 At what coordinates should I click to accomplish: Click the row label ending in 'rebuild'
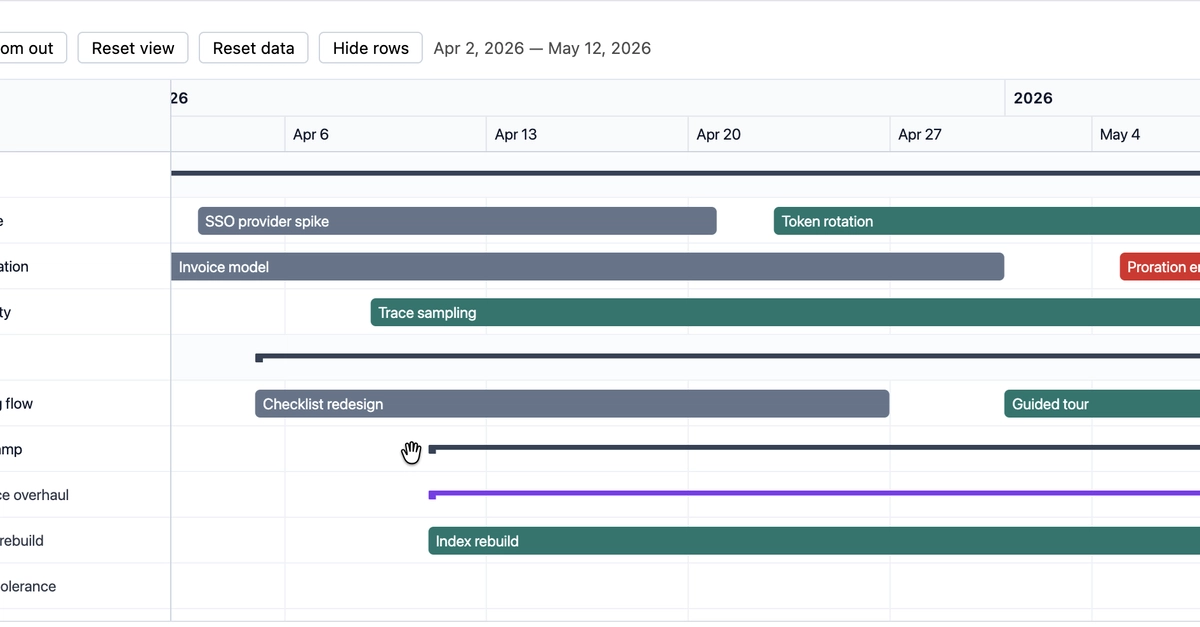point(22,541)
